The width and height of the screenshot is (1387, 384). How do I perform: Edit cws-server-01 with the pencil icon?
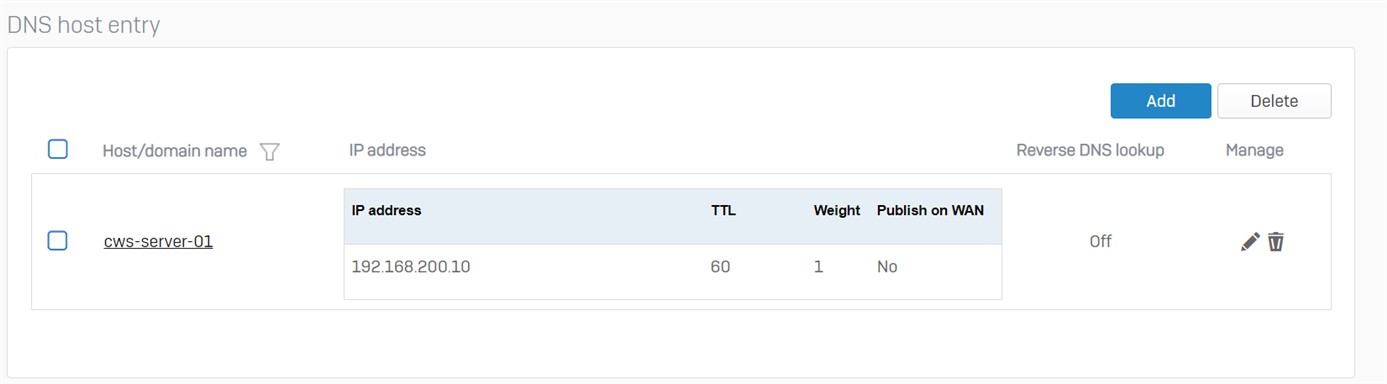[x=1250, y=241]
